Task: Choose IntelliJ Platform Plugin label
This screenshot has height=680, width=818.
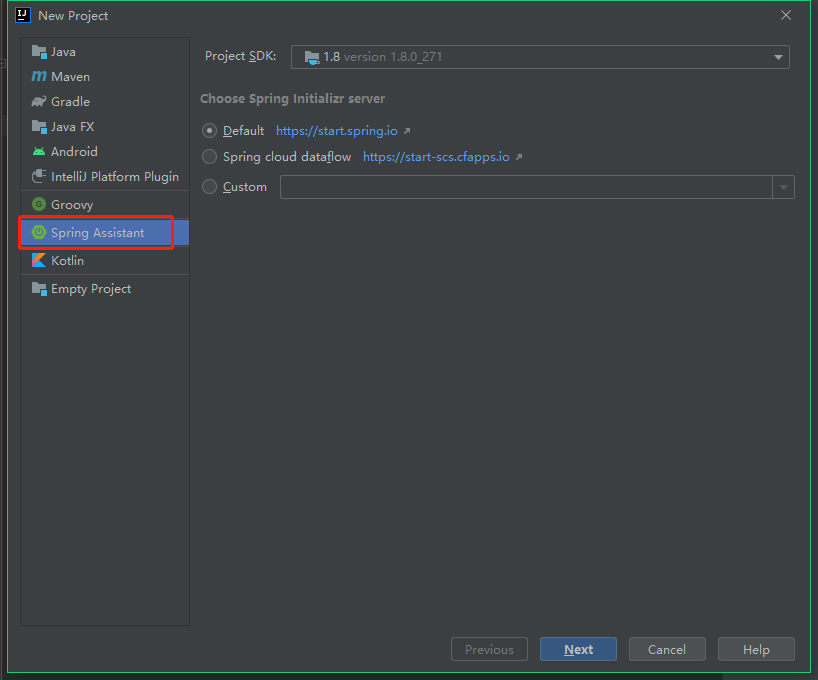Action: point(115,176)
